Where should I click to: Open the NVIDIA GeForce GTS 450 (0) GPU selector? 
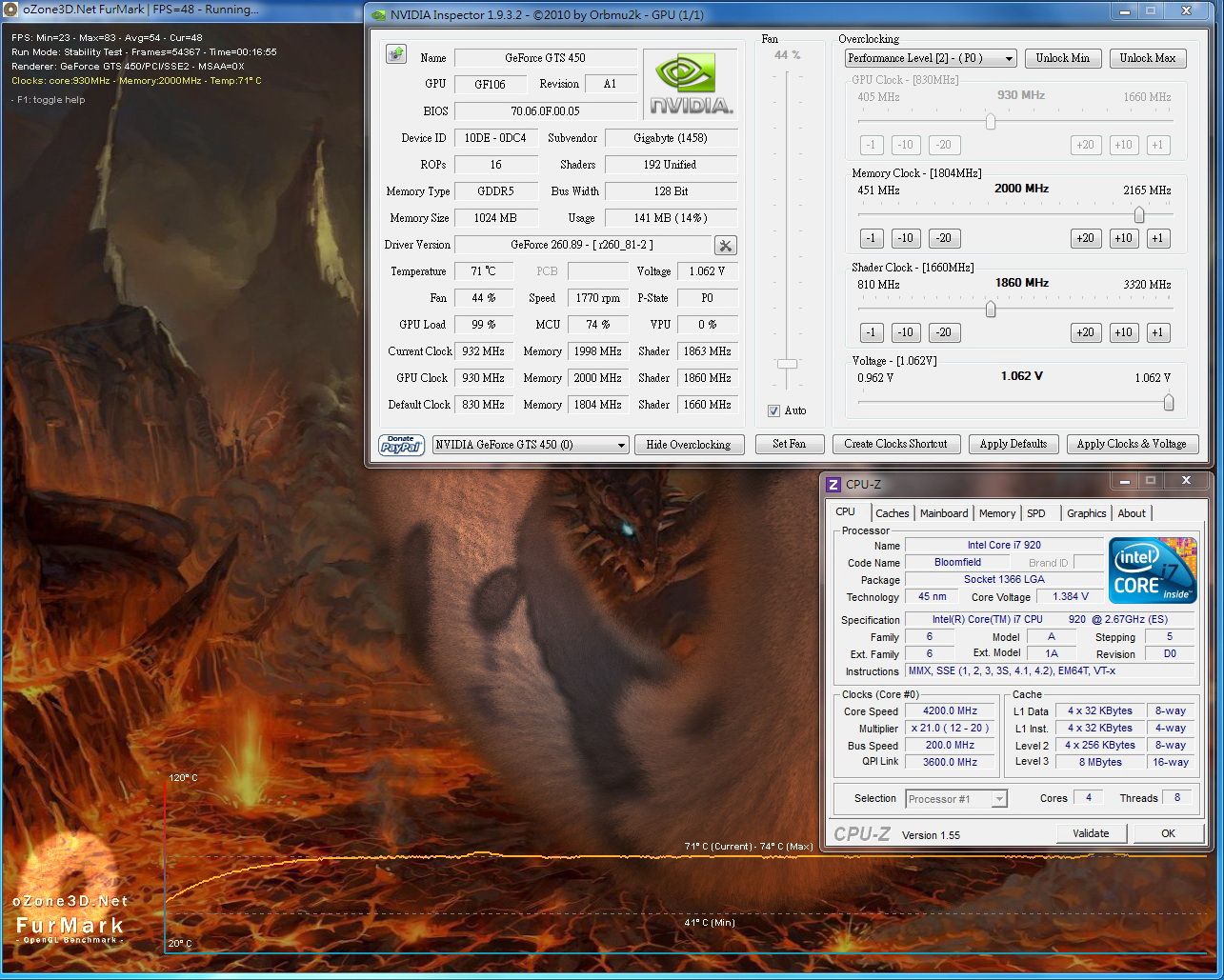pos(531,445)
